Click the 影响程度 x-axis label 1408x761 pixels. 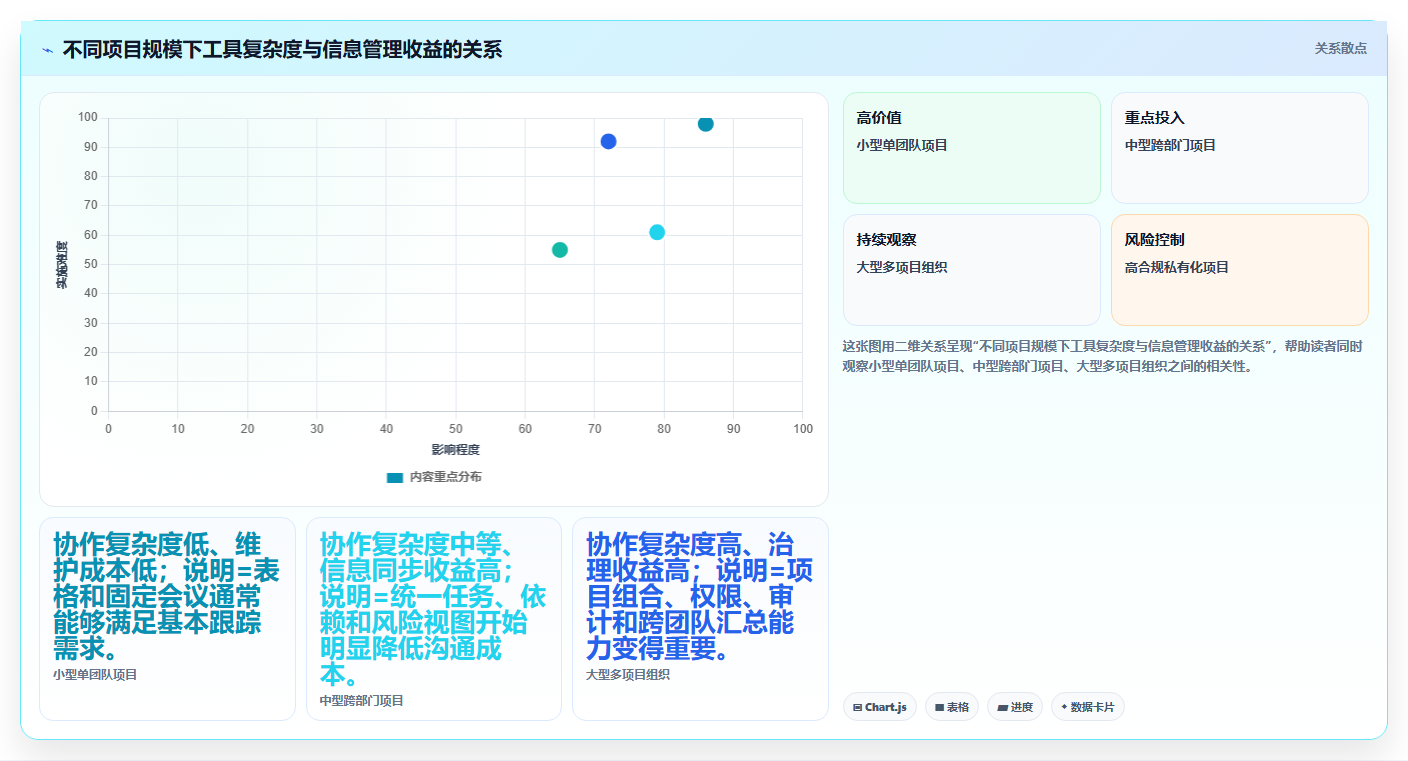(456, 449)
